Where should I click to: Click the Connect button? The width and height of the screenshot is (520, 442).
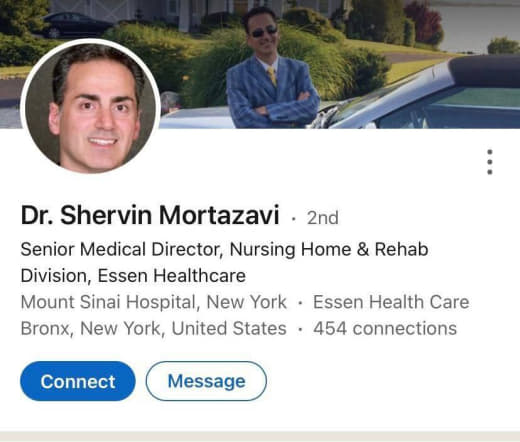tap(78, 381)
